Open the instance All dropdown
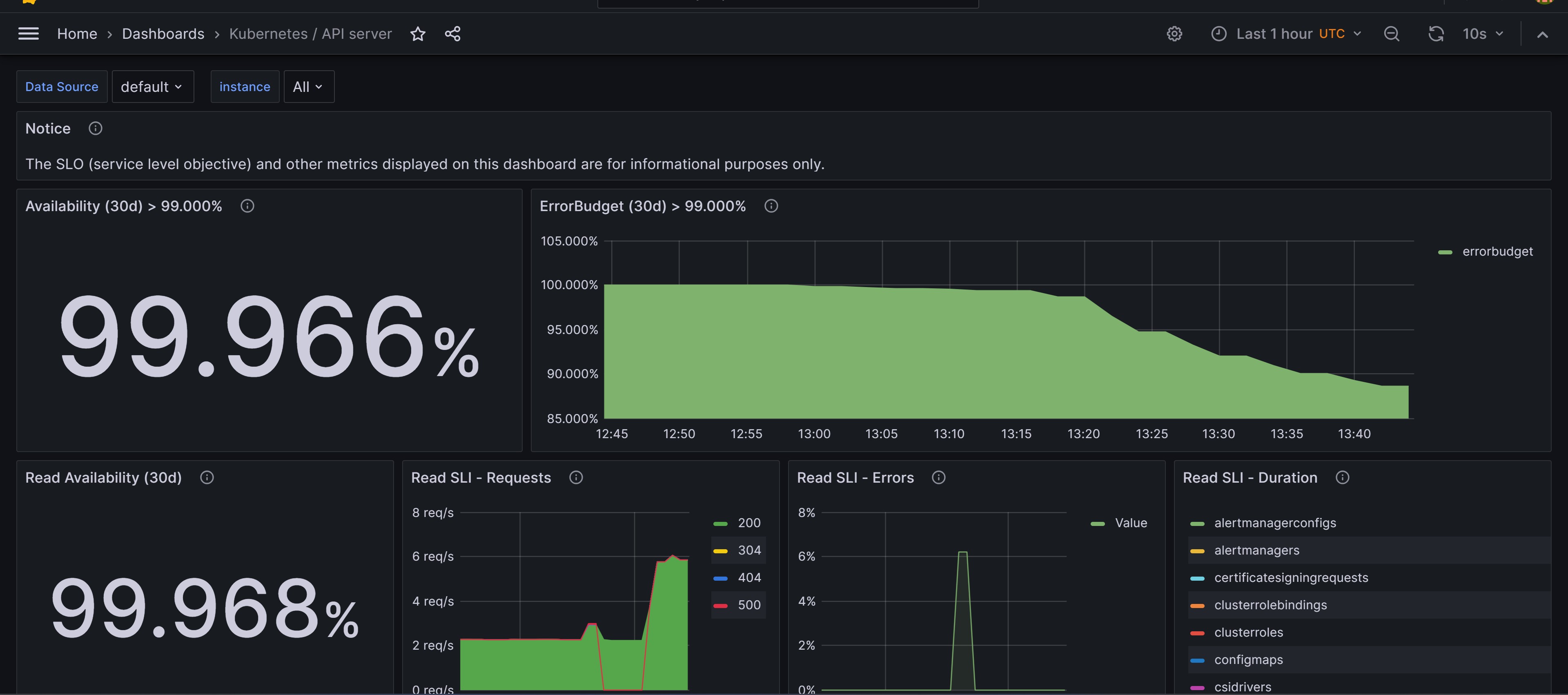The width and height of the screenshot is (1568, 695). pyautogui.click(x=309, y=87)
